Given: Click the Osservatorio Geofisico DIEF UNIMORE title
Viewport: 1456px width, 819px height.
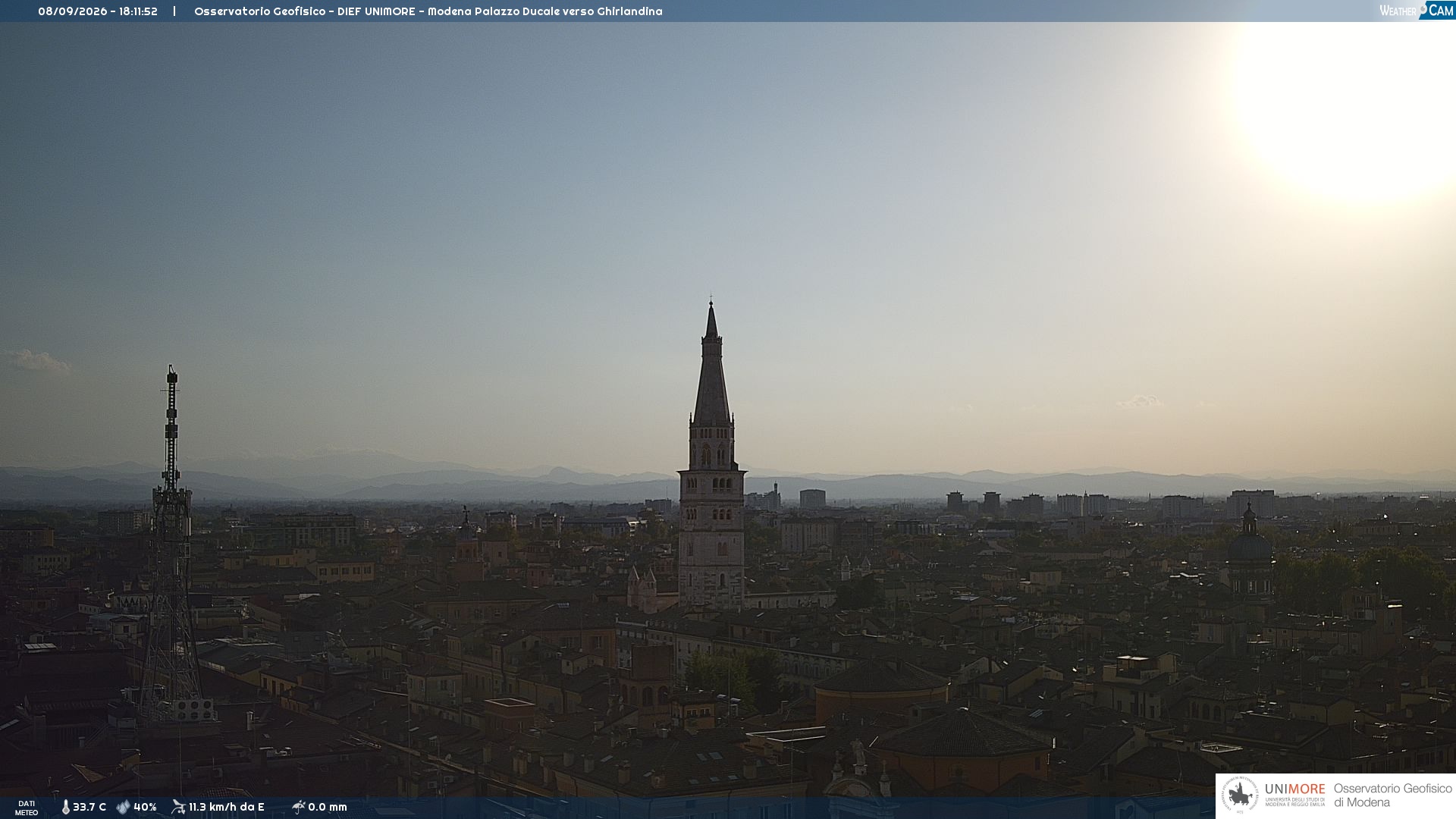Looking at the screenshot, I should pos(305,11).
